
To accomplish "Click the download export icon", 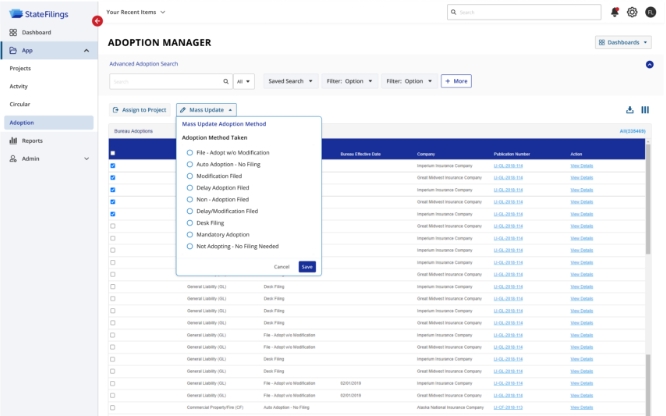I will (x=629, y=110).
